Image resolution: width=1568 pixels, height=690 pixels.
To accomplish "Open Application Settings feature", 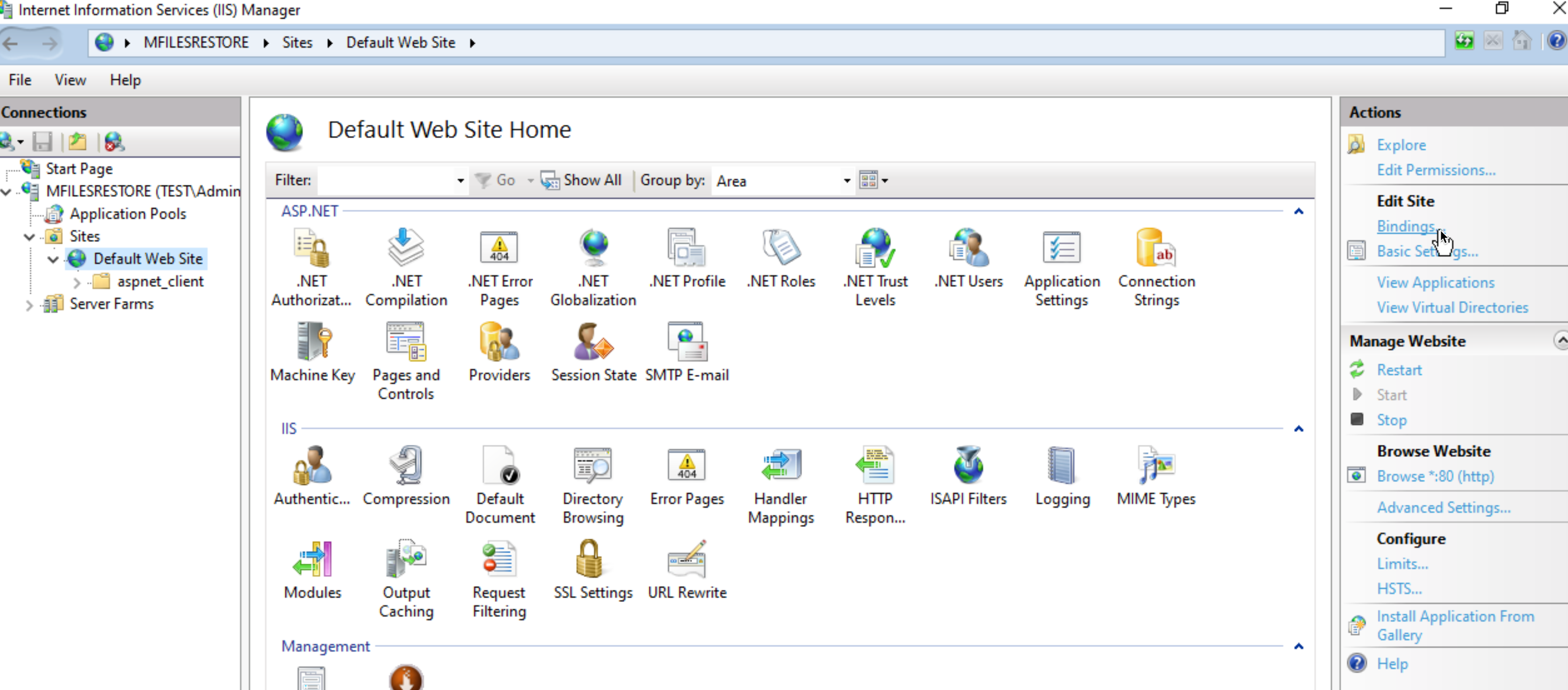I will click(x=1062, y=266).
